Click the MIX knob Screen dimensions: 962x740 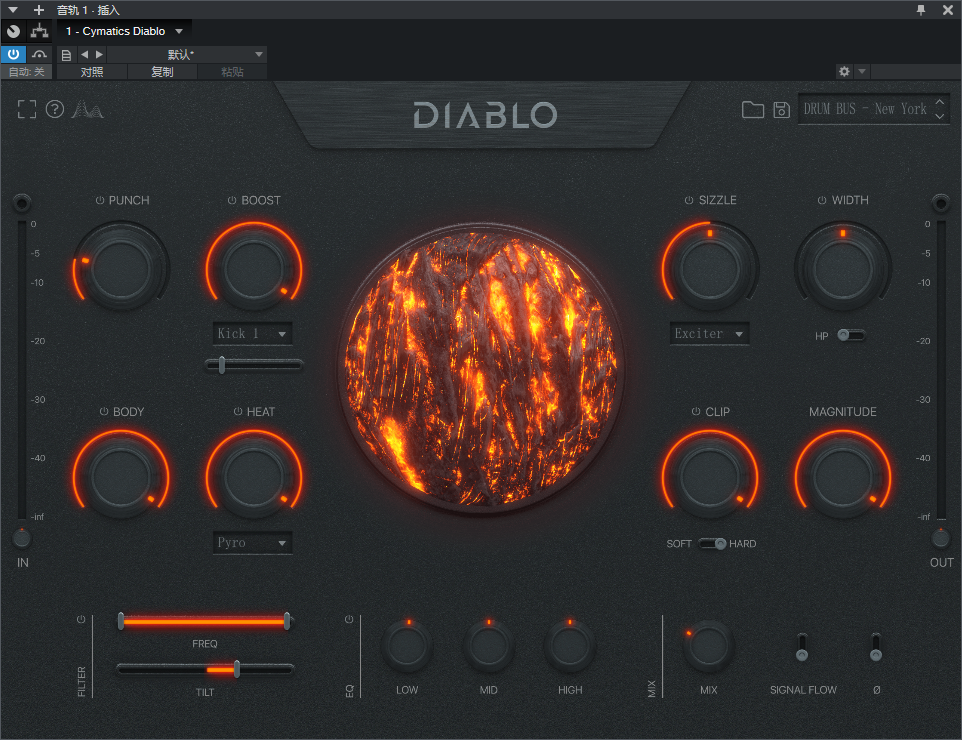click(709, 646)
